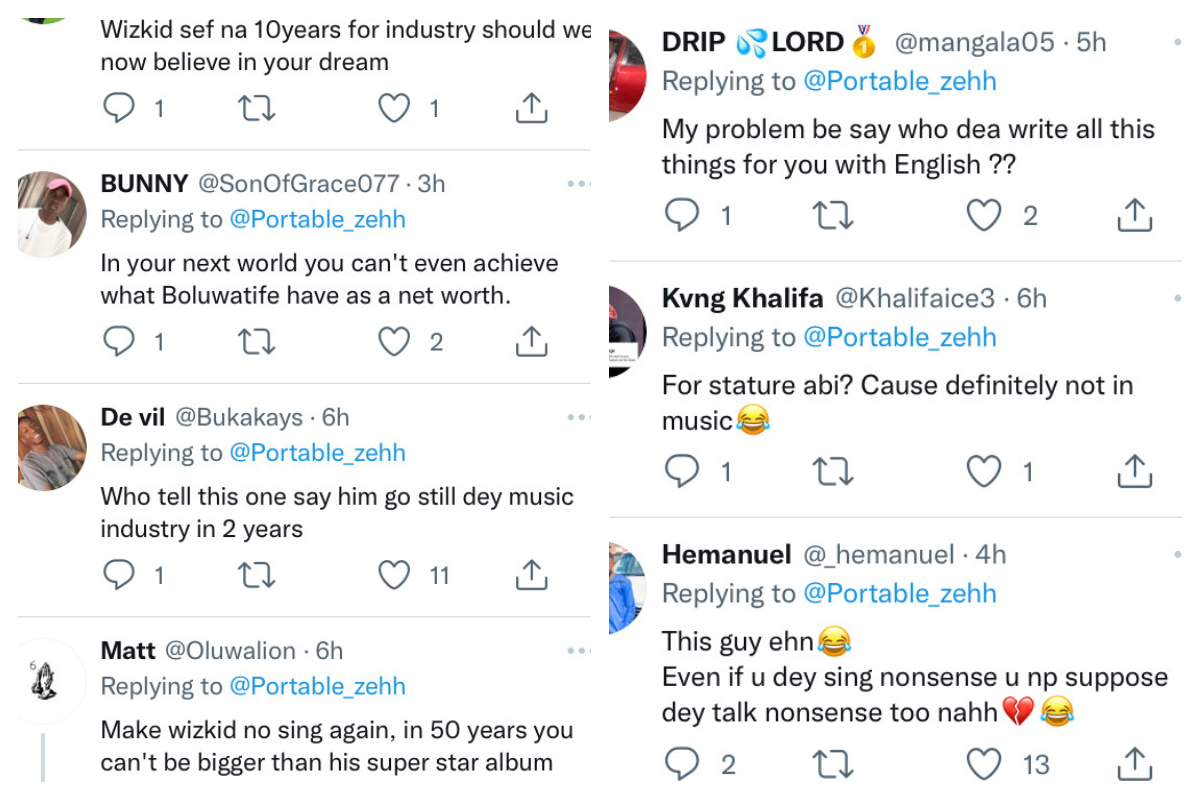Reply to Hemanuel's nonsense tweet
This screenshot has width=1200, height=800.
(x=682, y=764)
